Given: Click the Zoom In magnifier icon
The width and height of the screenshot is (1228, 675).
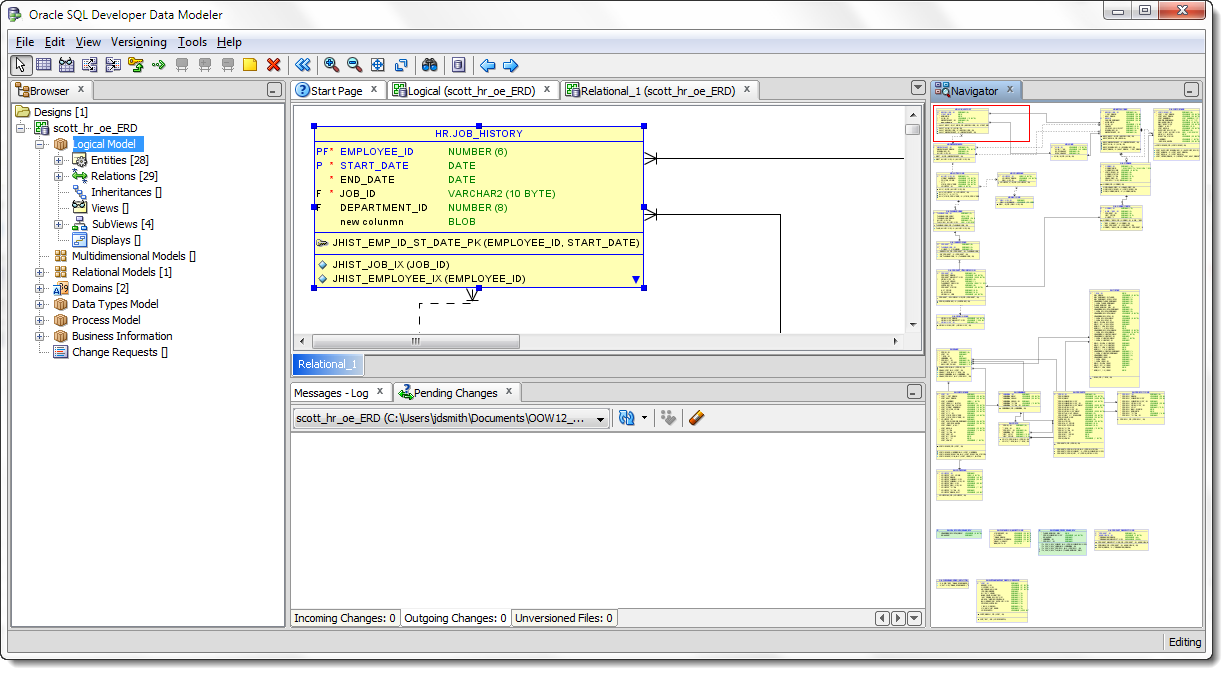Looking at the screenshot, I should click(331, 65).
